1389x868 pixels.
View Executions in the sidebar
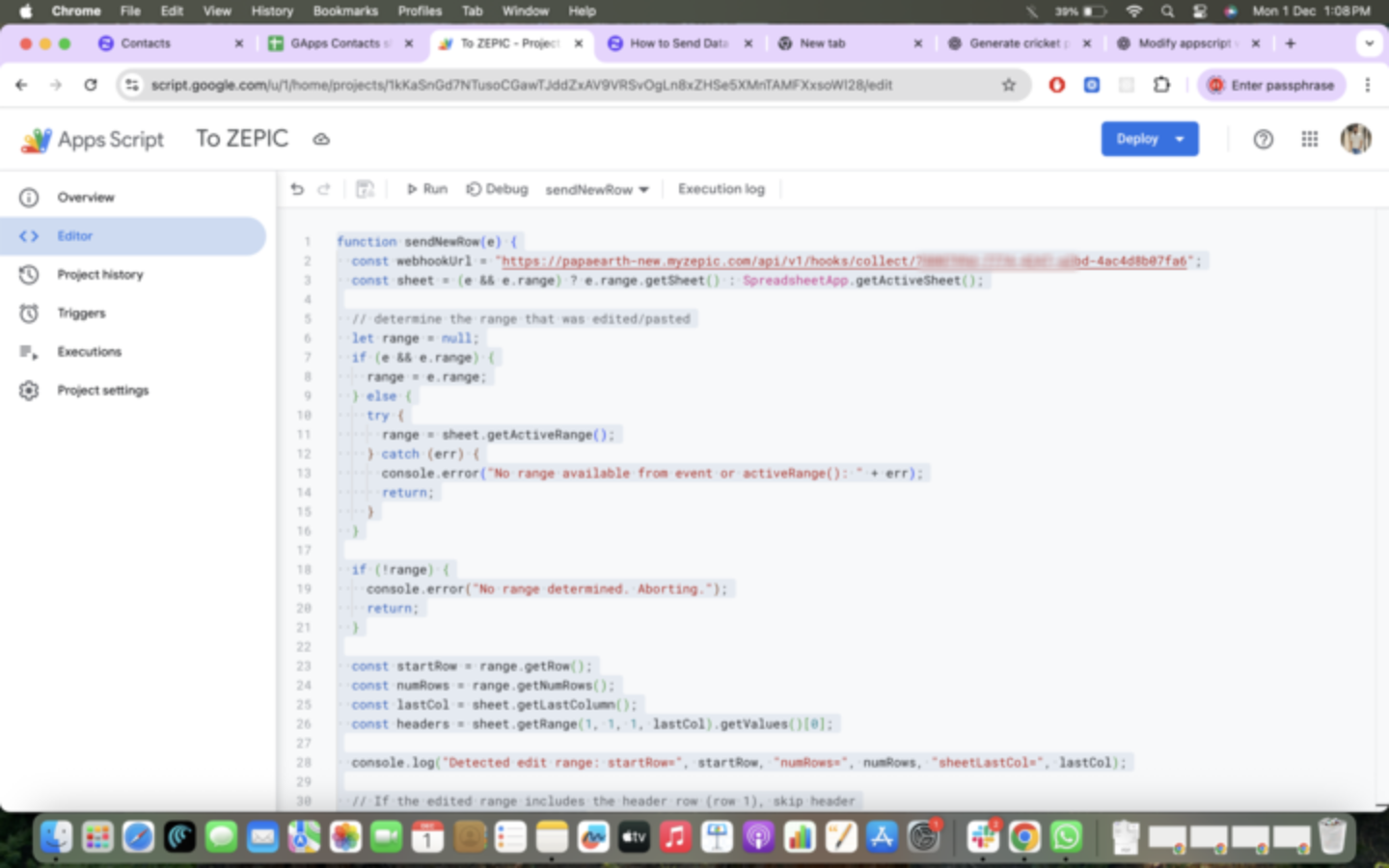coord(89,352)
